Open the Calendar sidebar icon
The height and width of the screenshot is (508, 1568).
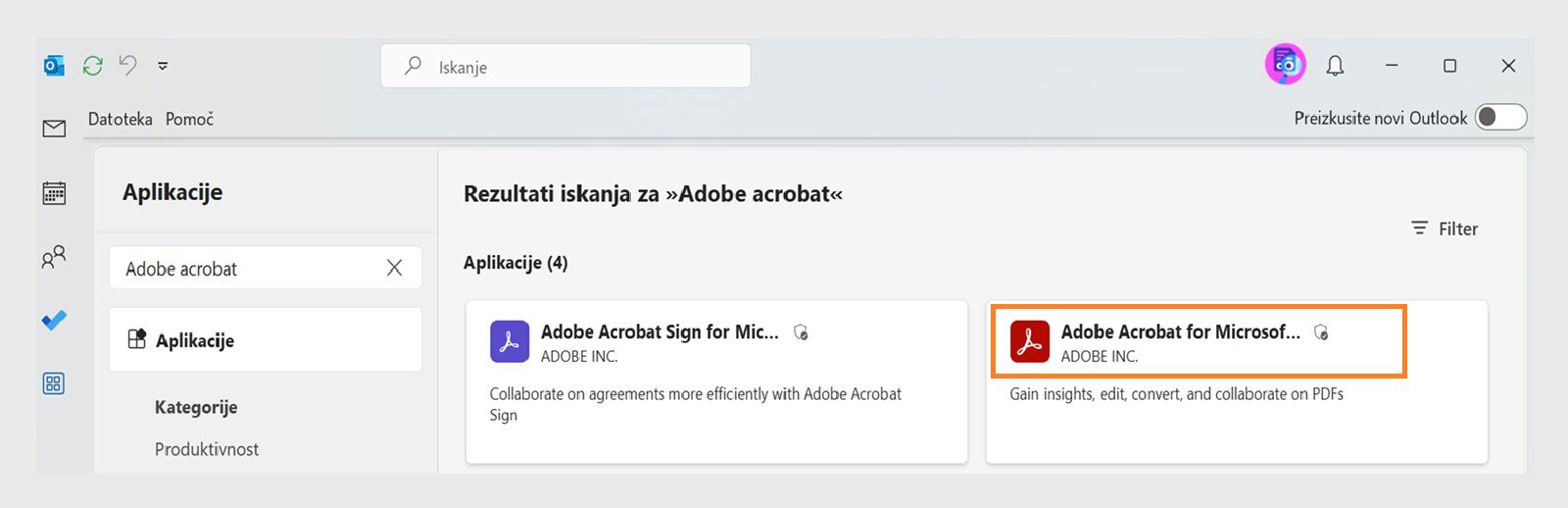click(54, 193)
